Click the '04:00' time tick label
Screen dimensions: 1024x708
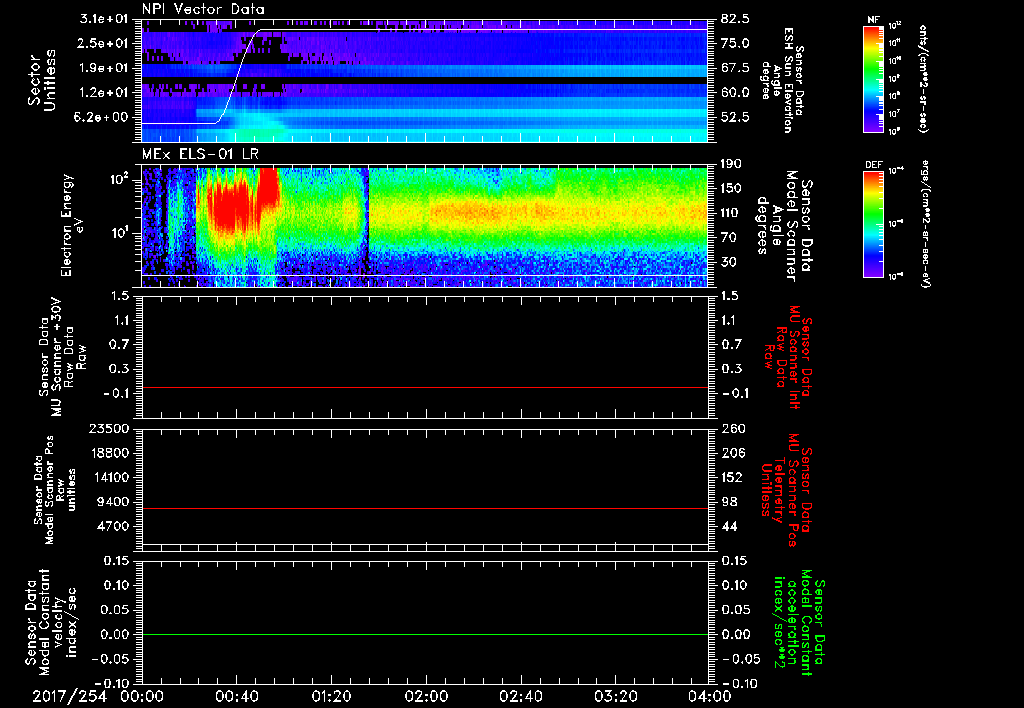(709, 697)
